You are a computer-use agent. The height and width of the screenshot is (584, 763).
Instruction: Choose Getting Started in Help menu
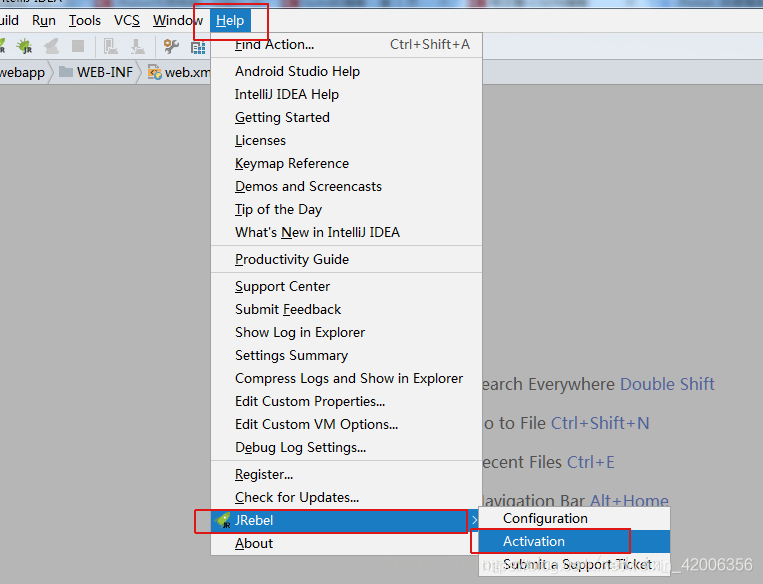346,117
